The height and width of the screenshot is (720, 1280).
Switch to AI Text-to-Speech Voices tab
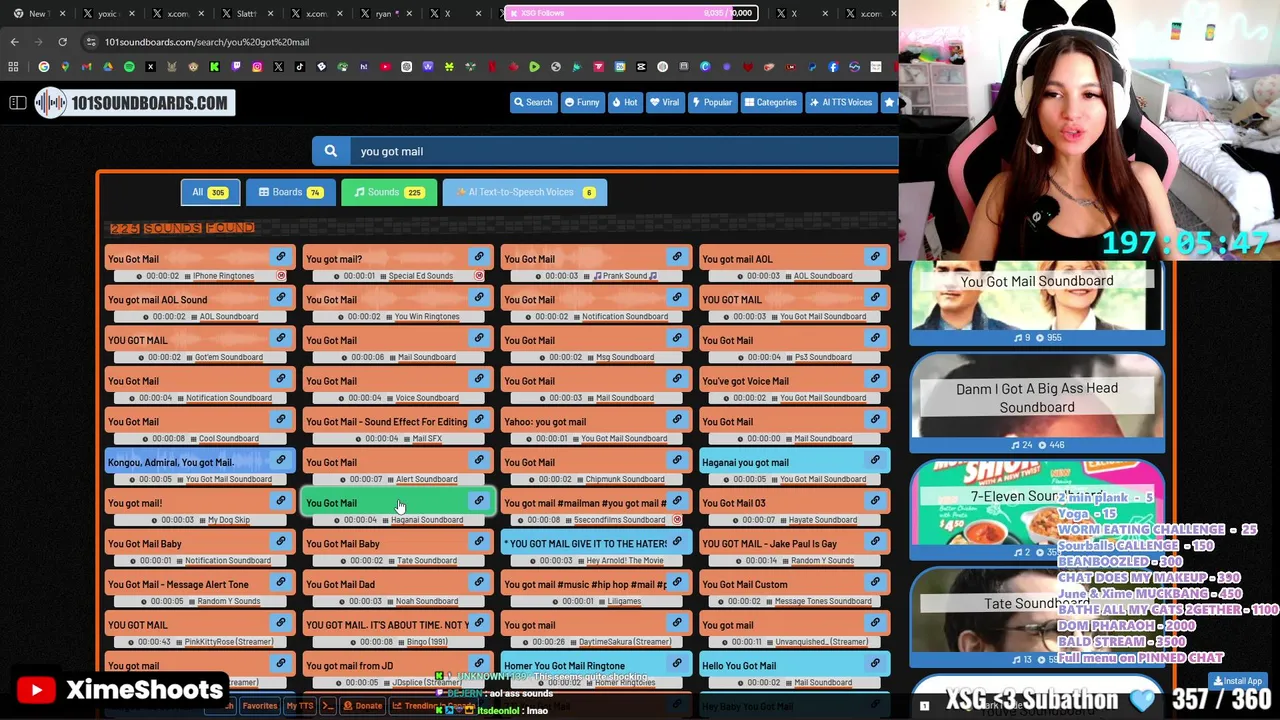click(x=525, y=192)
